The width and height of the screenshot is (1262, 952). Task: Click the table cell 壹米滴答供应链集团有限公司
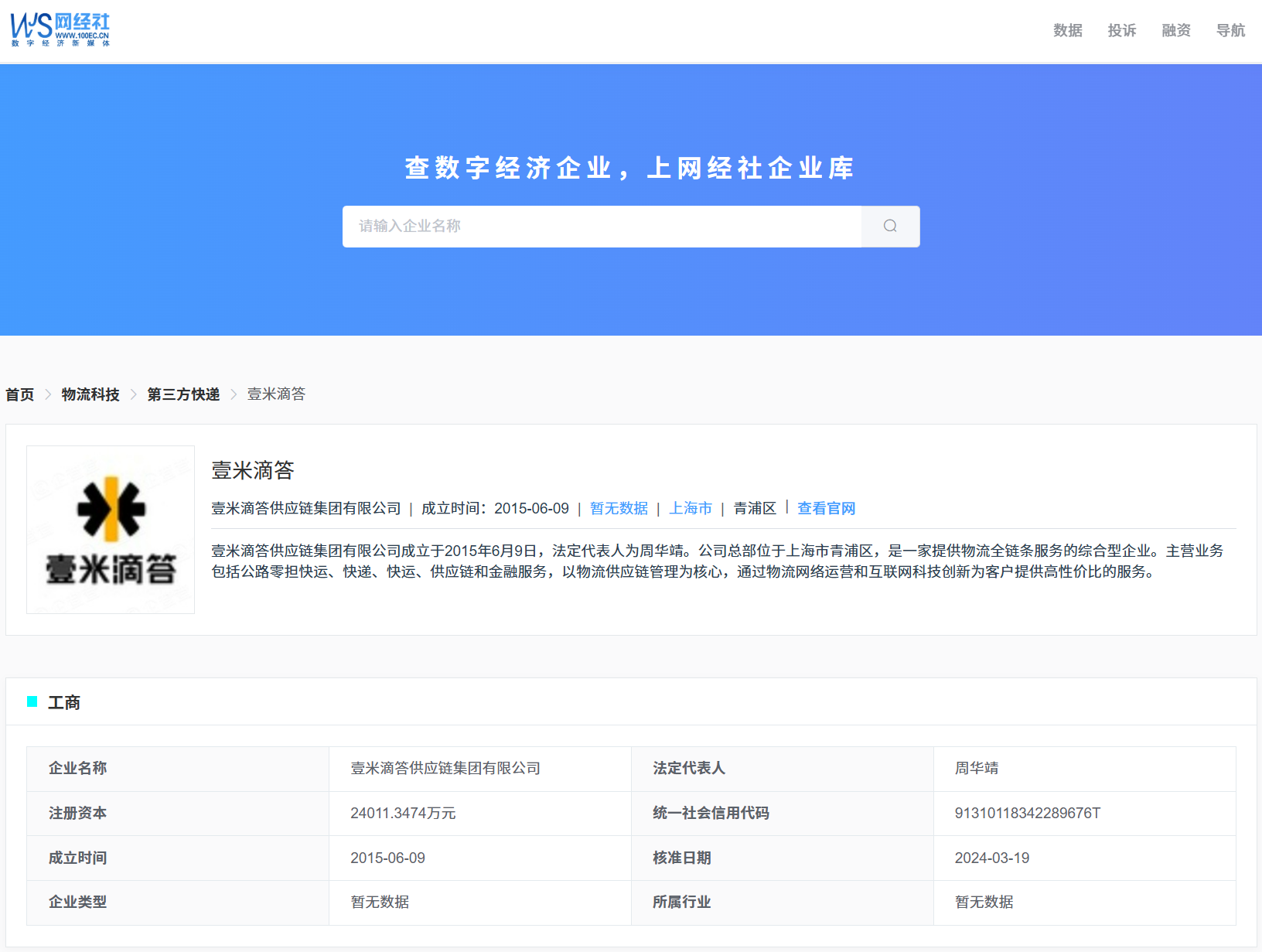pyautogui.click(x=480, y=769)
